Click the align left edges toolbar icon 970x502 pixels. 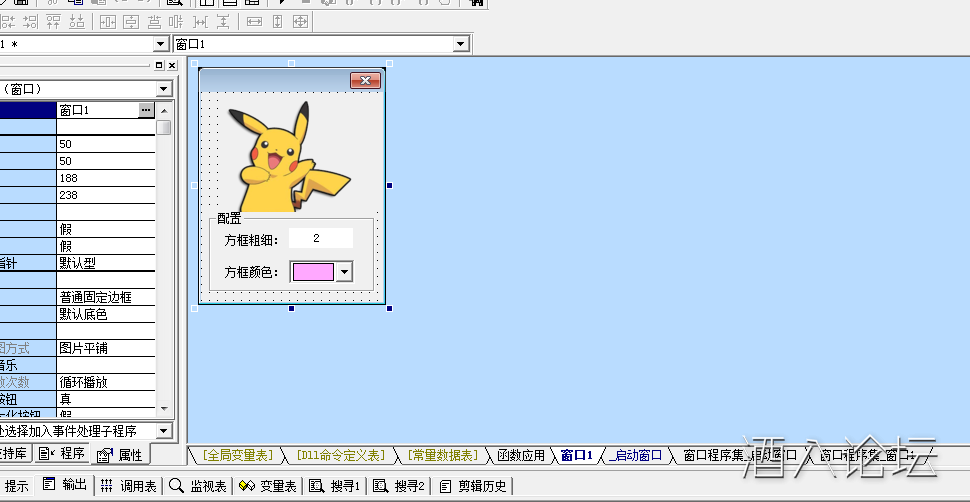[8, 21]
